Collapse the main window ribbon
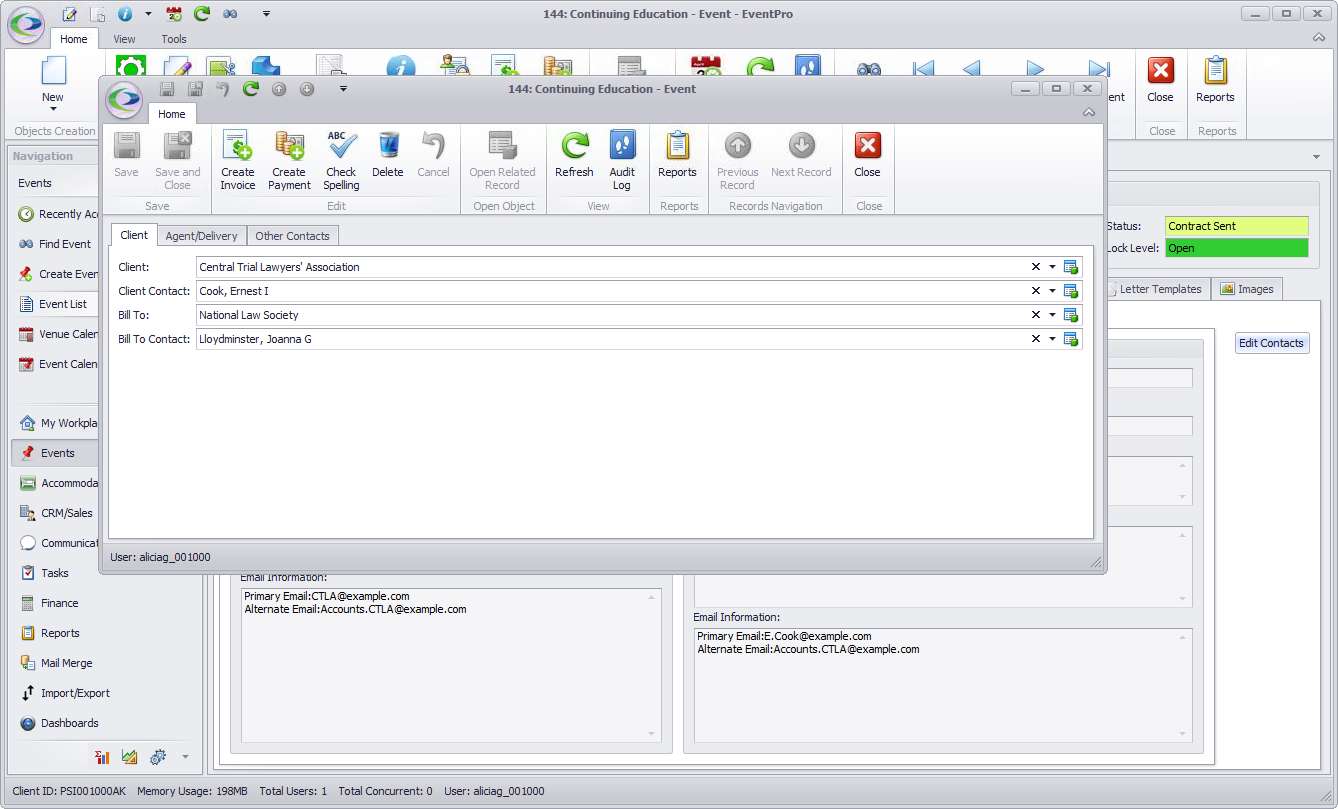The height and width of the screenshot is (809, 1338). (1319, 38)
